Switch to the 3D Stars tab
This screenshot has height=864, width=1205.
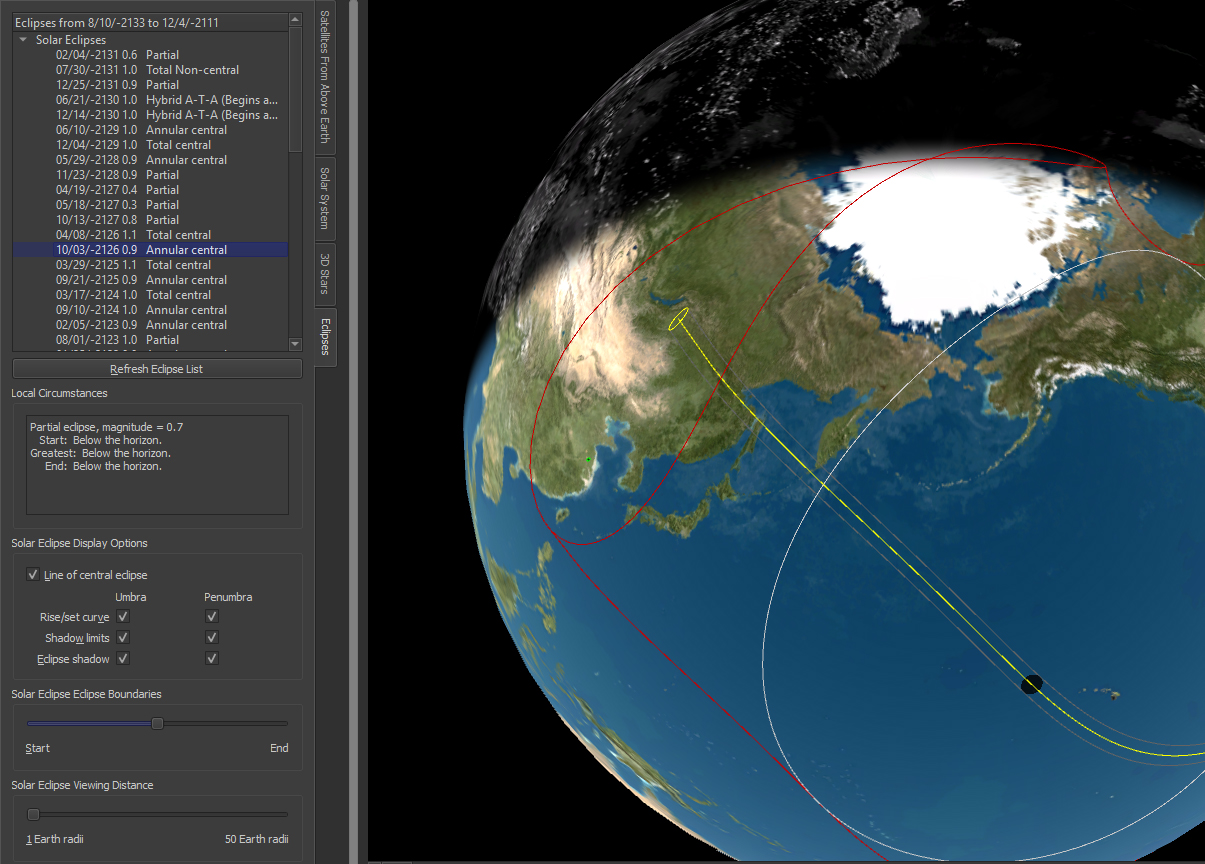(324, 273)
